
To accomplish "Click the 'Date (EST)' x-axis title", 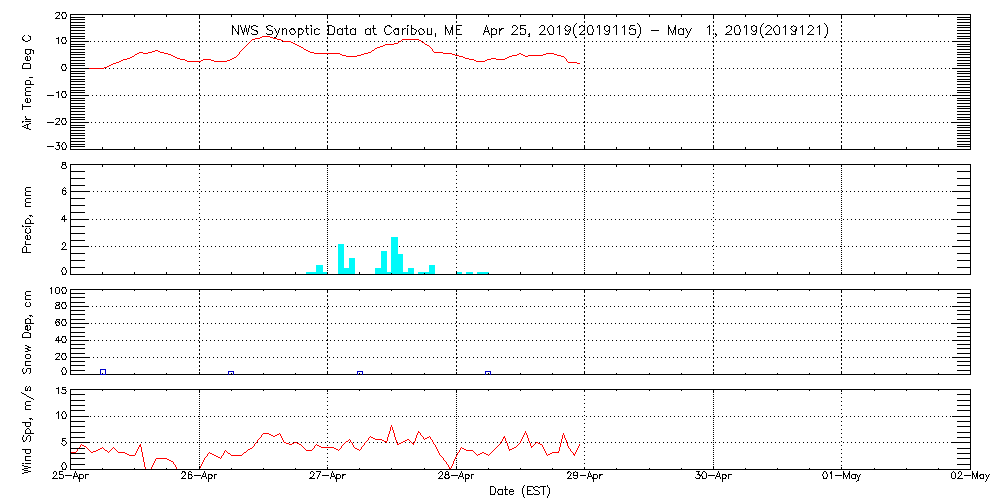I will [520, 491].
